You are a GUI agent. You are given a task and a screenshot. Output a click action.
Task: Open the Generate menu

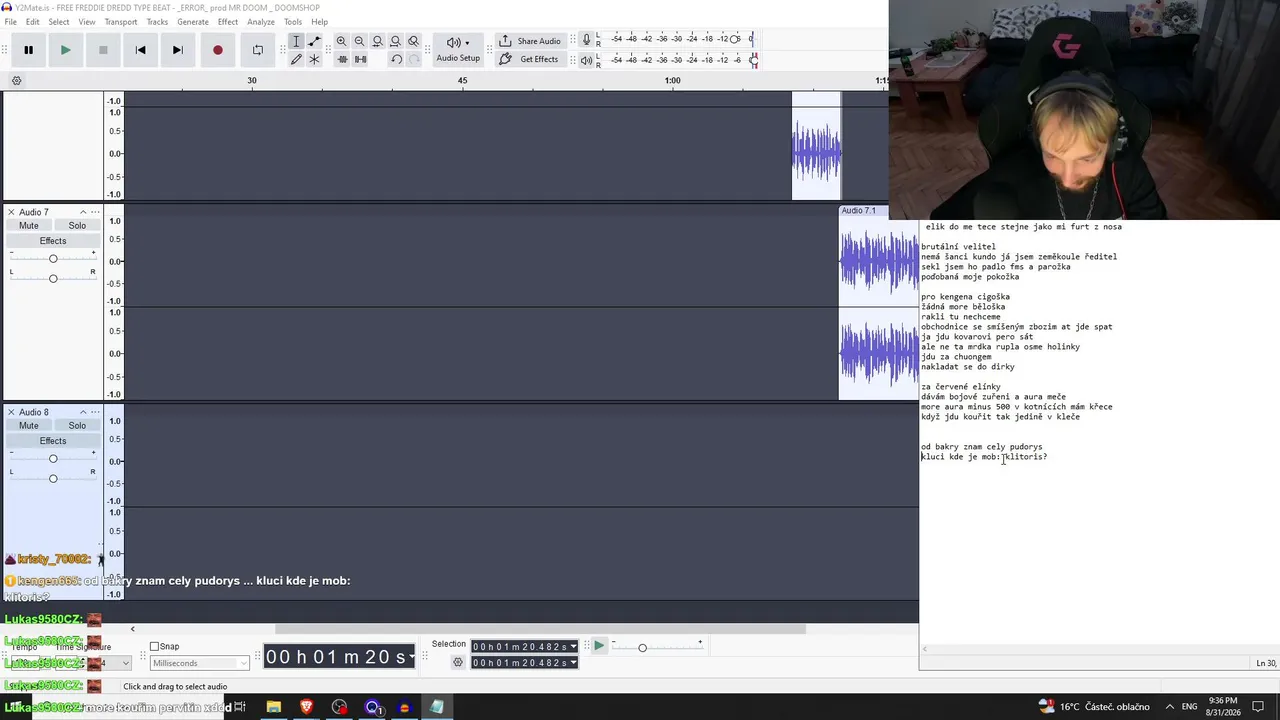pyautogui.click(x=193, y=22)
